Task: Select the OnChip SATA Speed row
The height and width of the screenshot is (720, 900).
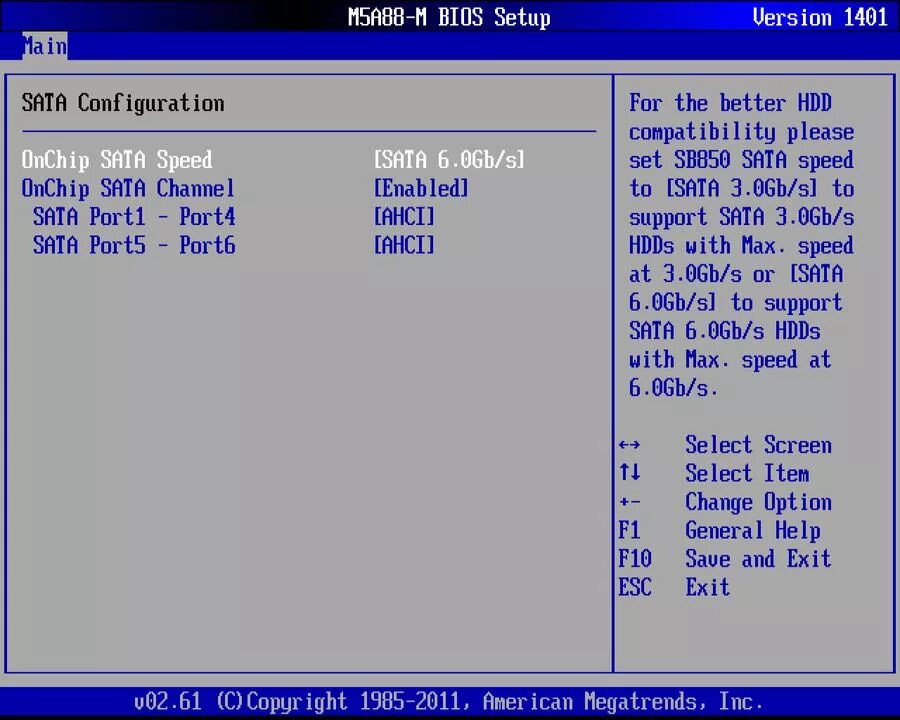Action: pos(116,159)
